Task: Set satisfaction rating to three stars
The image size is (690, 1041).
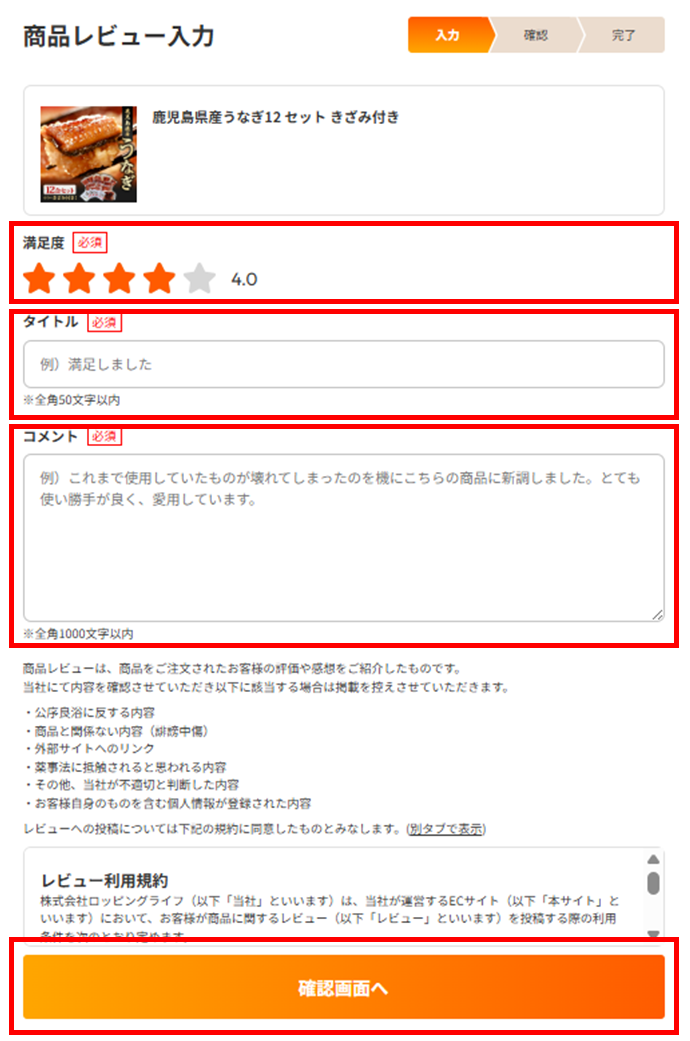Action: (120, 278)
